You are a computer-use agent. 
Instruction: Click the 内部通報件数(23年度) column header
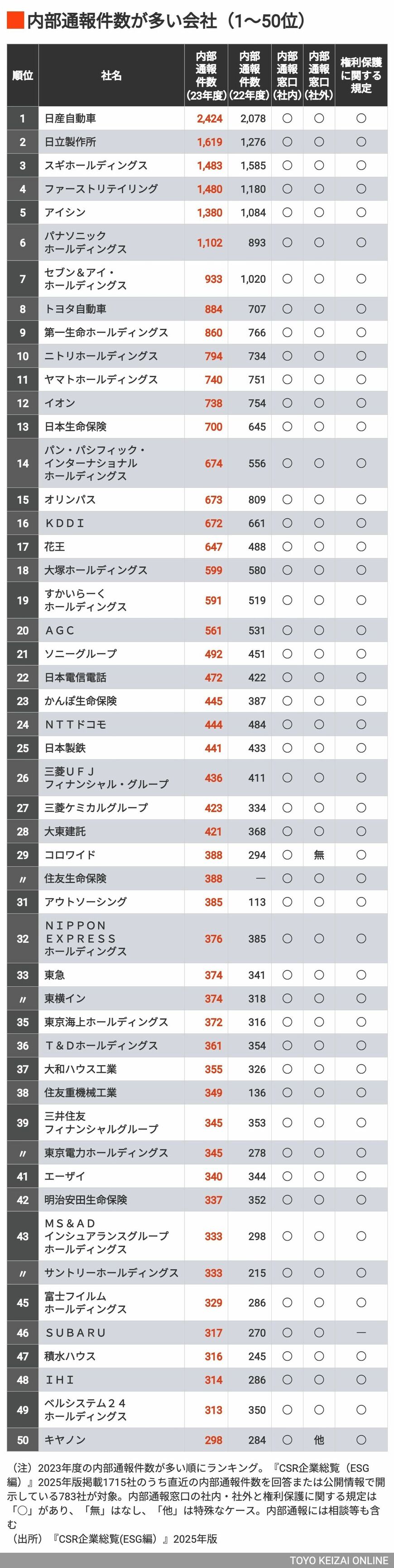tap(206, 75)
